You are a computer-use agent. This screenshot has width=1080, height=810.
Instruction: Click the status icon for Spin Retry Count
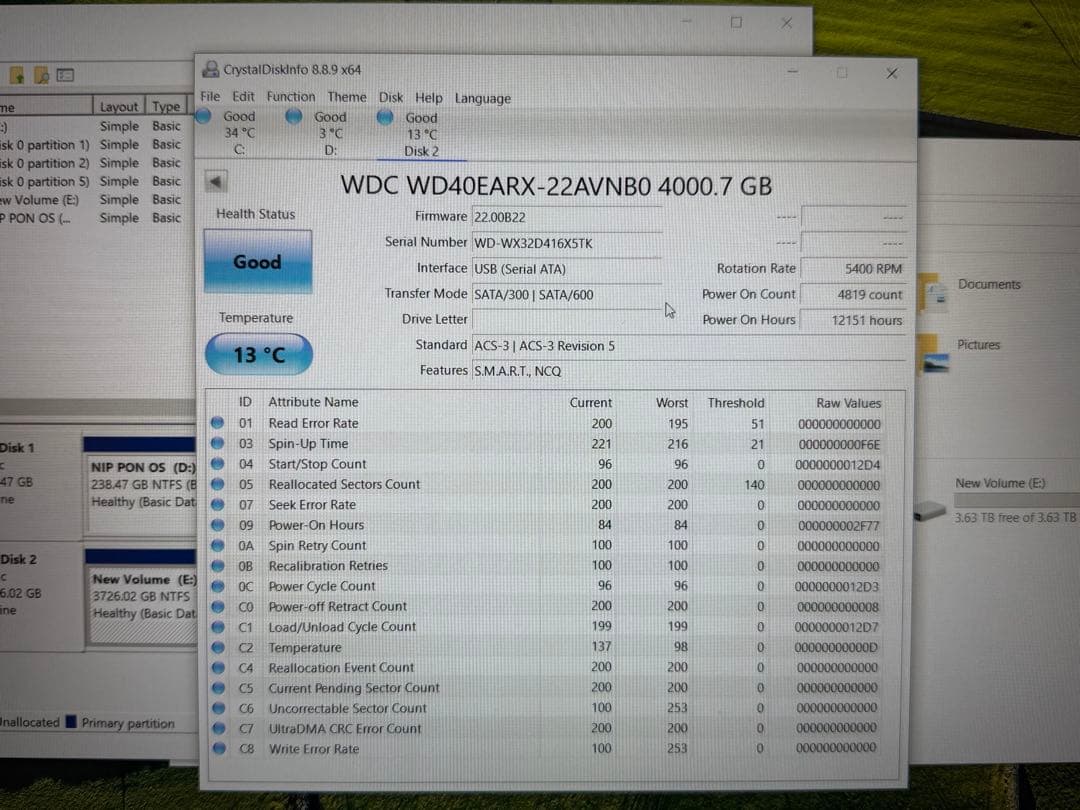pos(218,546)
